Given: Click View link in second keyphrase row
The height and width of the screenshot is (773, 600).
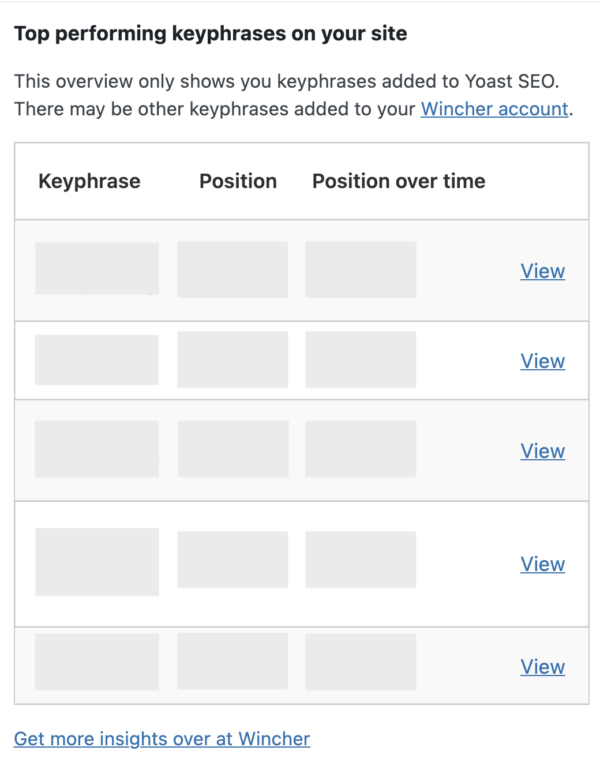Looking at the screenshot, I should (542, 361).
